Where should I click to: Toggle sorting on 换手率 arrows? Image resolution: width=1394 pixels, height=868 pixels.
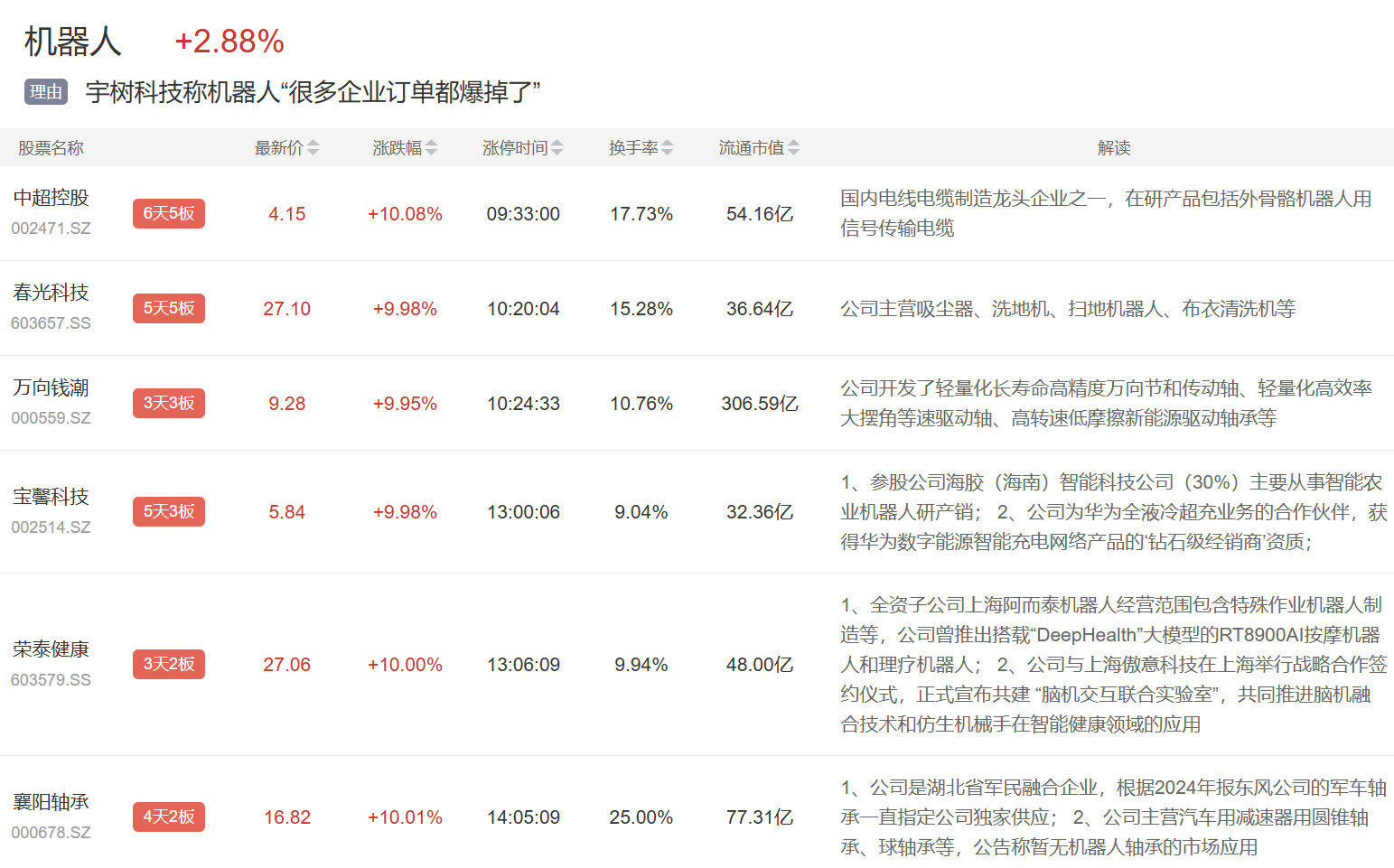[667, 148]
